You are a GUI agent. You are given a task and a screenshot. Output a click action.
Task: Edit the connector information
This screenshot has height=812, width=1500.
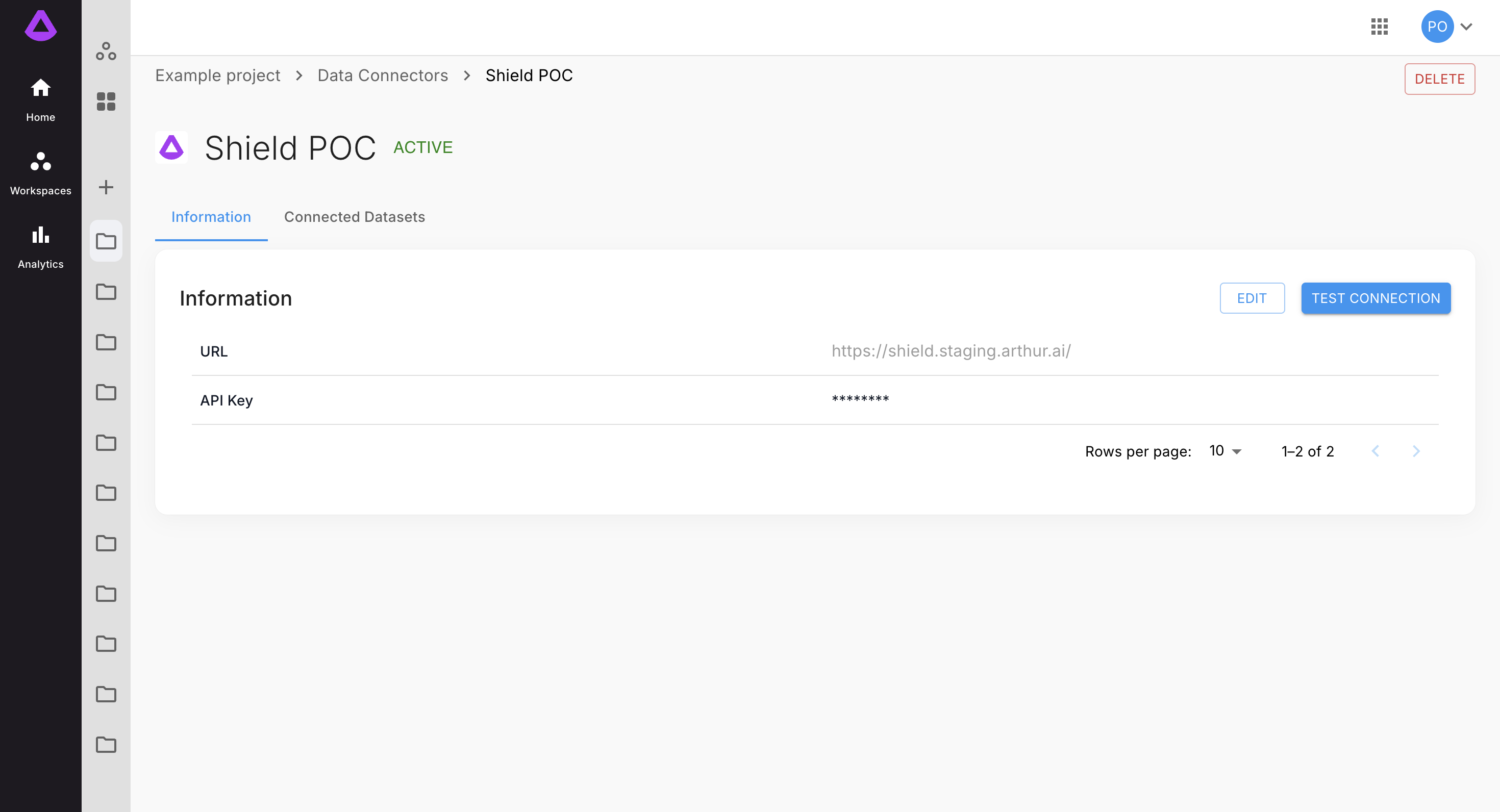point(1252,298)
